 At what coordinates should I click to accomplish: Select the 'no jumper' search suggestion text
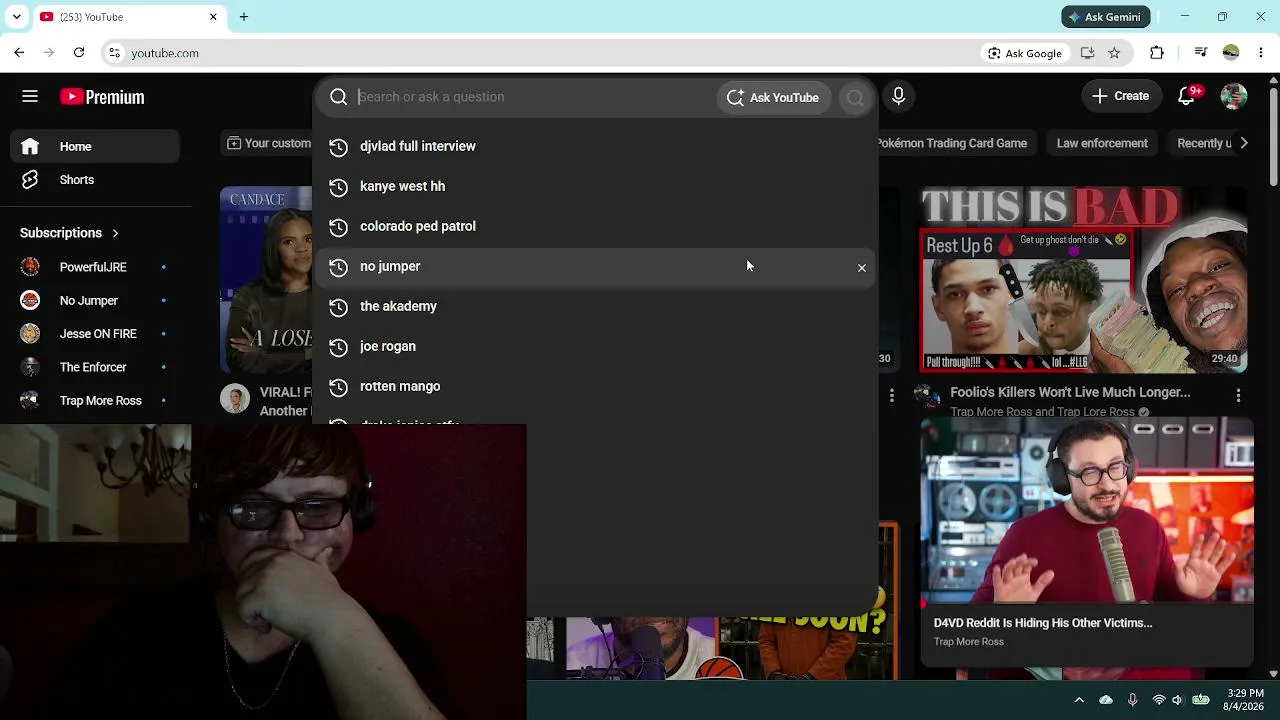390,266
